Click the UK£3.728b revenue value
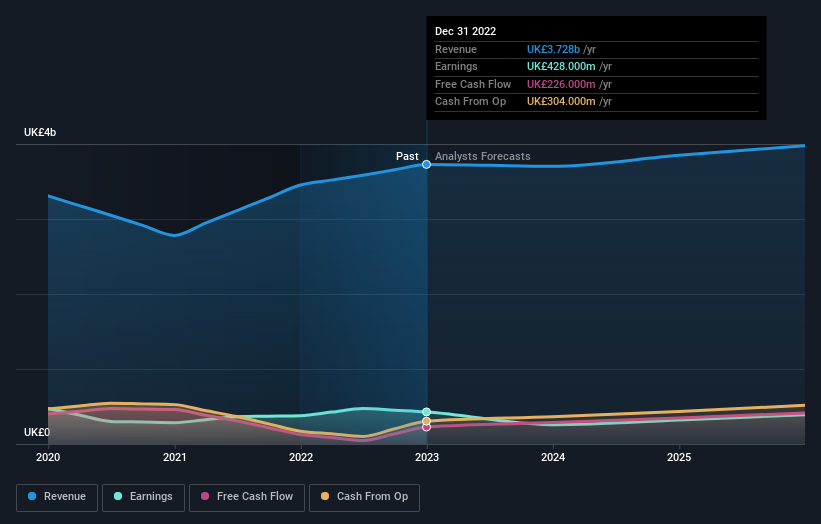 tap(553, 49)
